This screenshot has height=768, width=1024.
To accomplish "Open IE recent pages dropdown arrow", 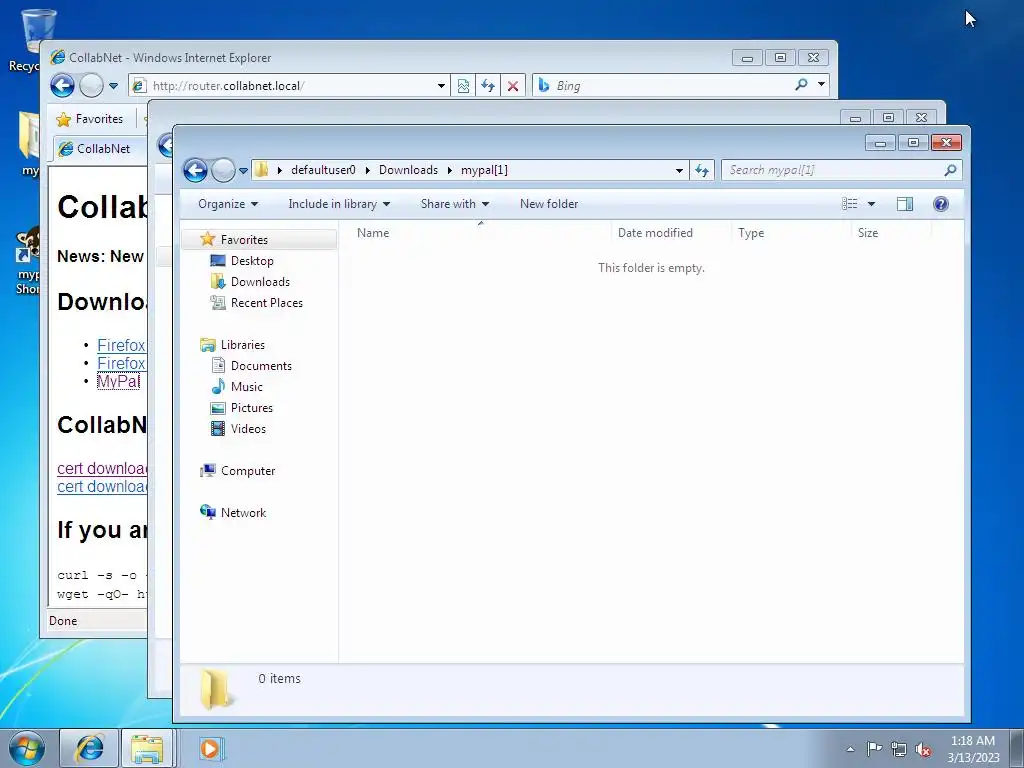I will 113,86.
